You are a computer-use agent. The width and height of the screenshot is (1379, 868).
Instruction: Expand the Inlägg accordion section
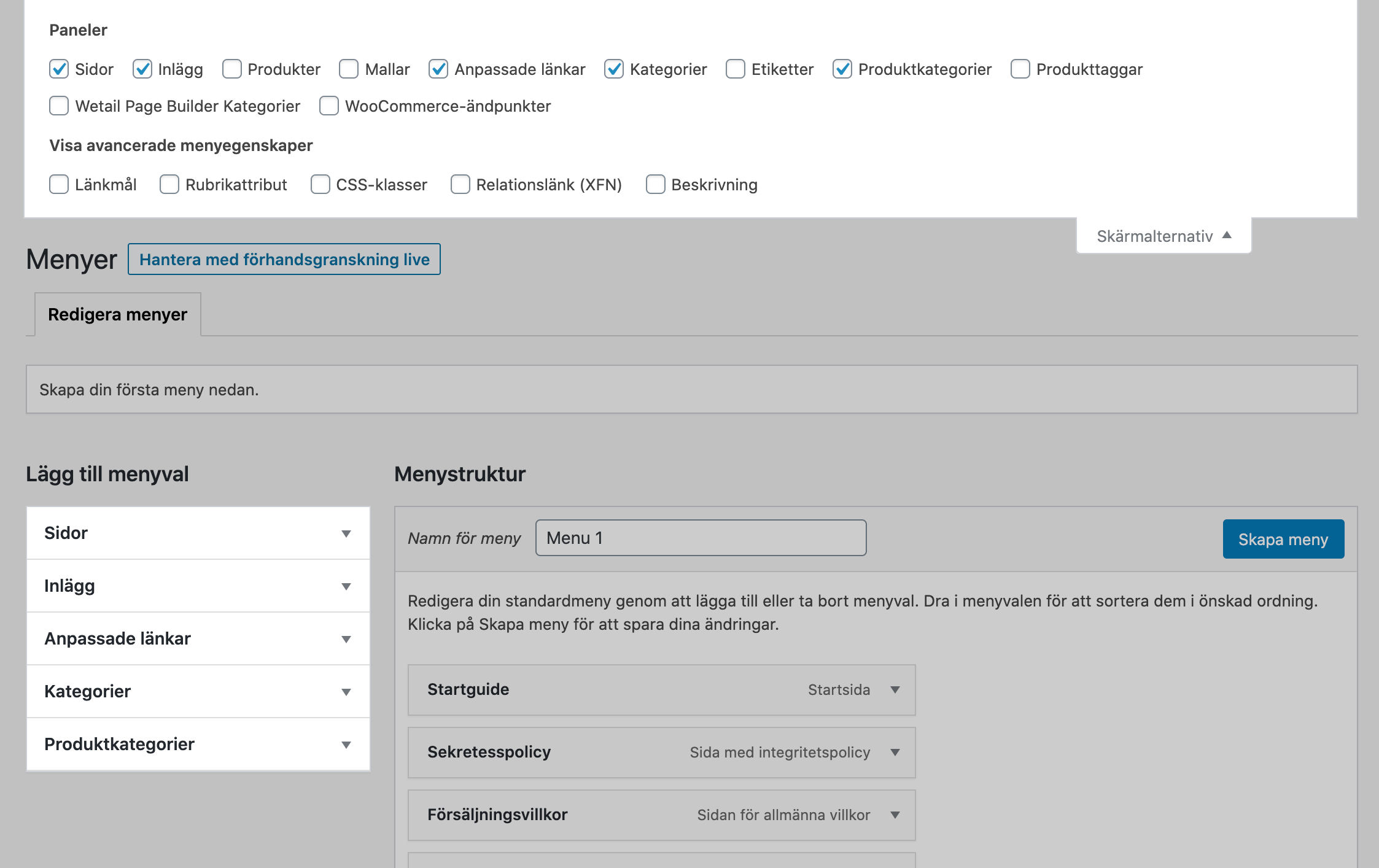point(346,586)
